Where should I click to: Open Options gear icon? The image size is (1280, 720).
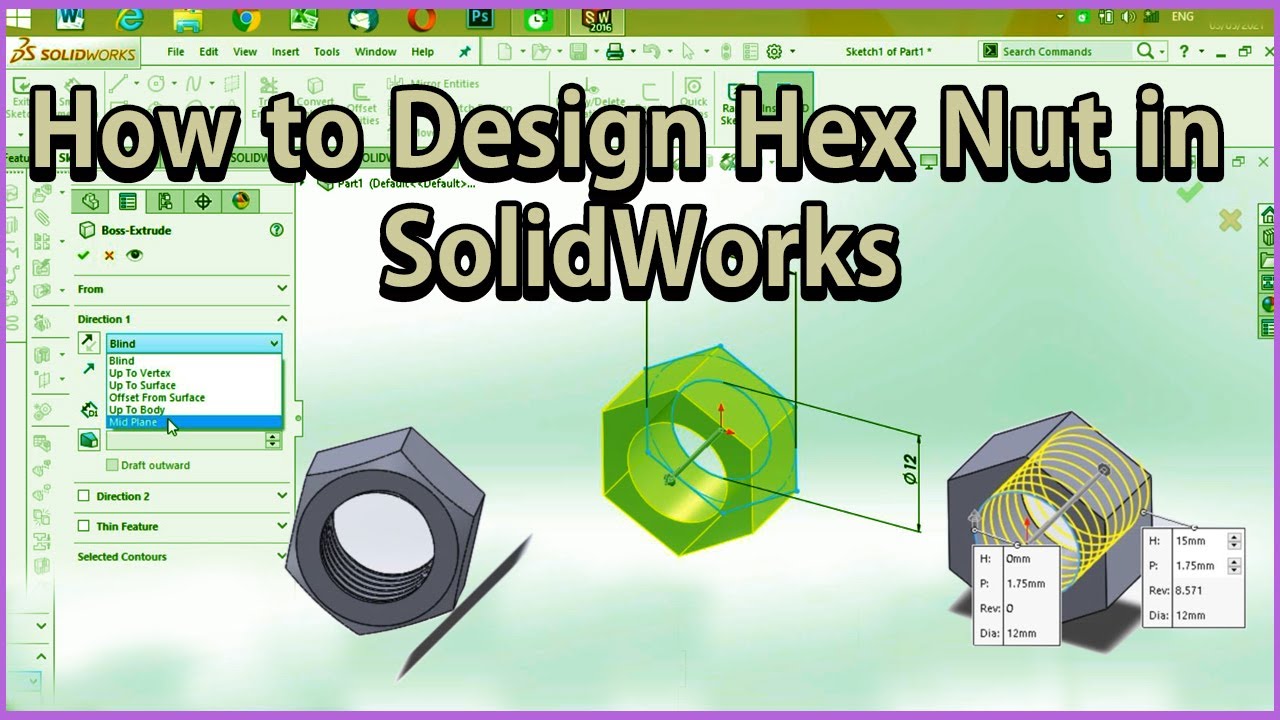(x=774, y=52)
